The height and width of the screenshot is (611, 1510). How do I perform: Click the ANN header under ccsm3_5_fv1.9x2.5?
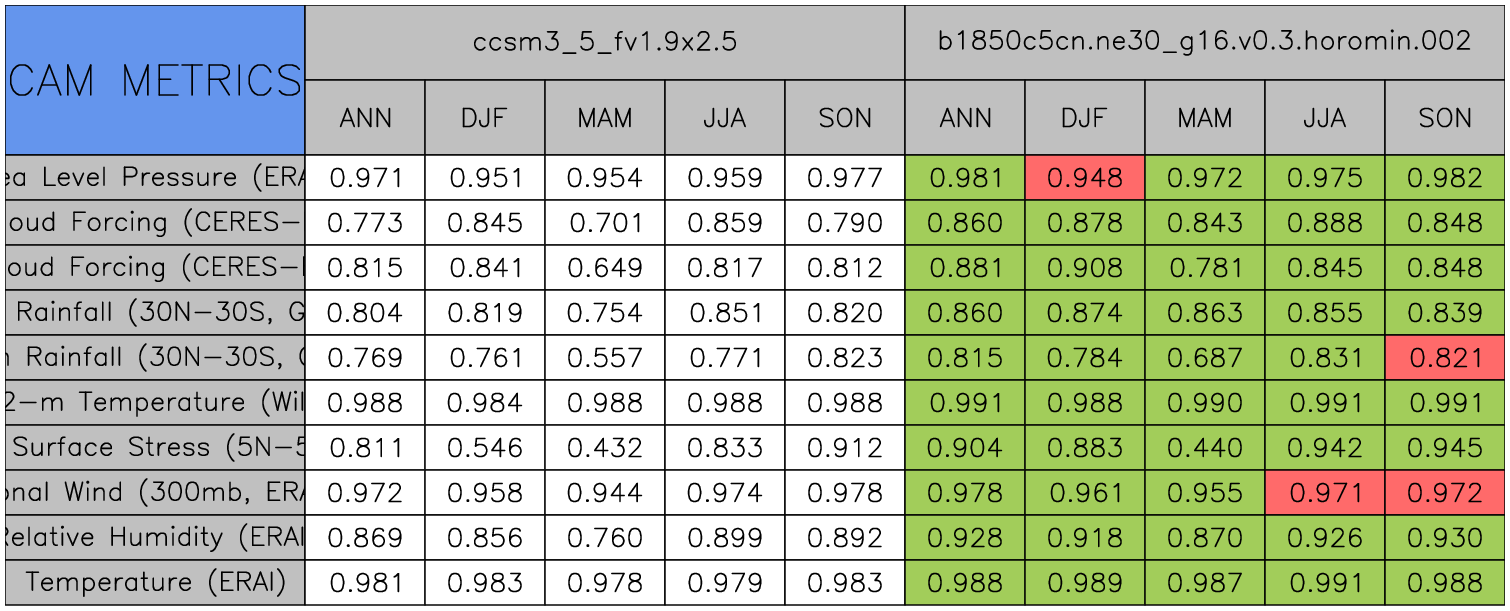tap(365, 118)
